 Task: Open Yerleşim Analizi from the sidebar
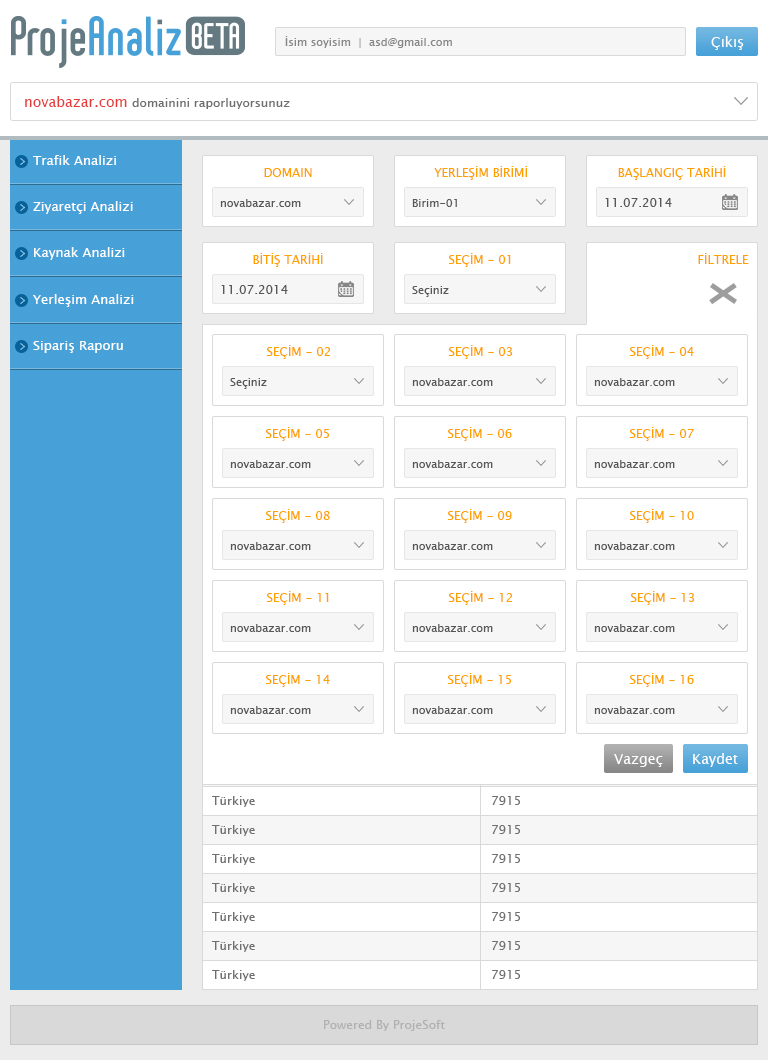83,300
